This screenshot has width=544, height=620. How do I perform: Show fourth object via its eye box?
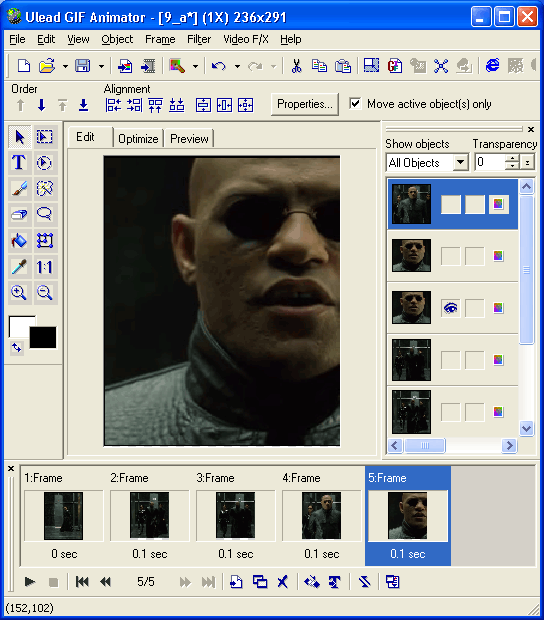[451, 359]
